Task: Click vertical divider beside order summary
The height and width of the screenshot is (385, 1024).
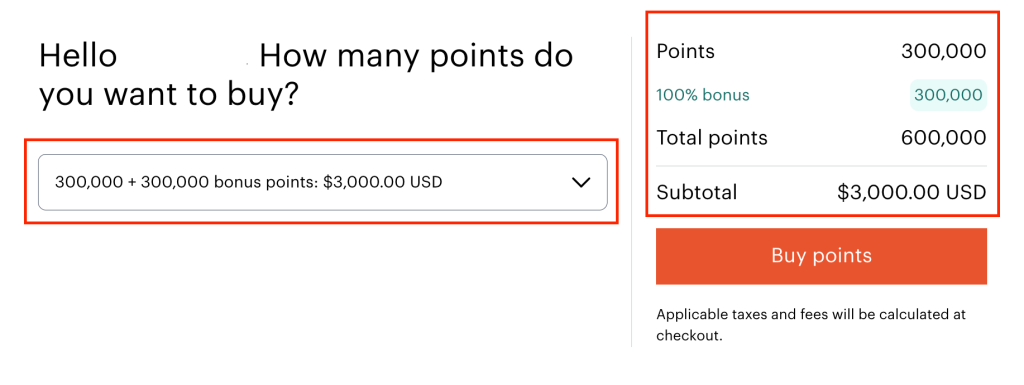Action: 632,192
